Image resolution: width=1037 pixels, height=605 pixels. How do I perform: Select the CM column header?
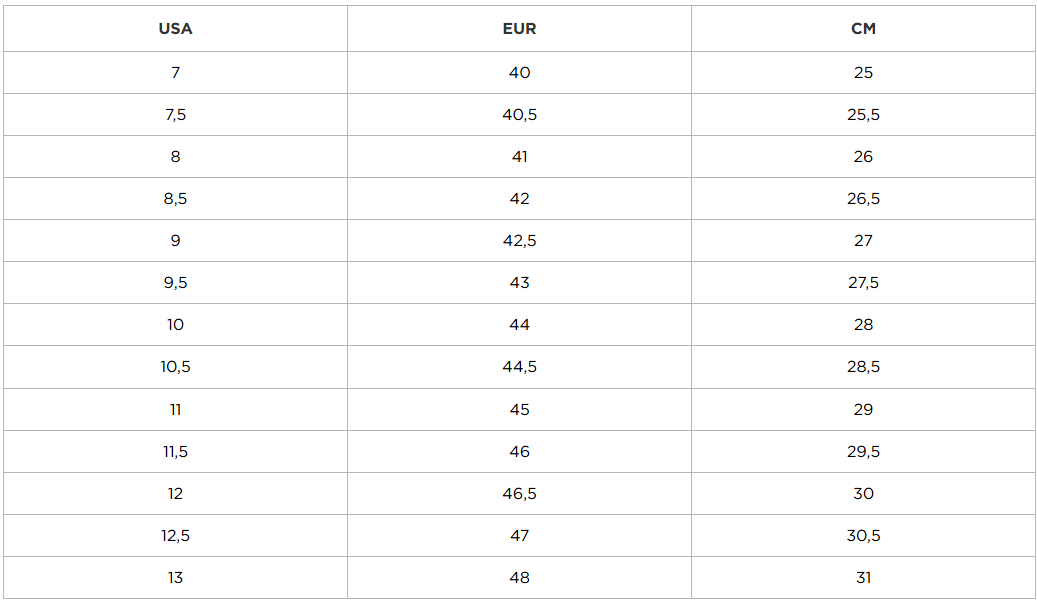pyautogui.click(x=863, y=29)
